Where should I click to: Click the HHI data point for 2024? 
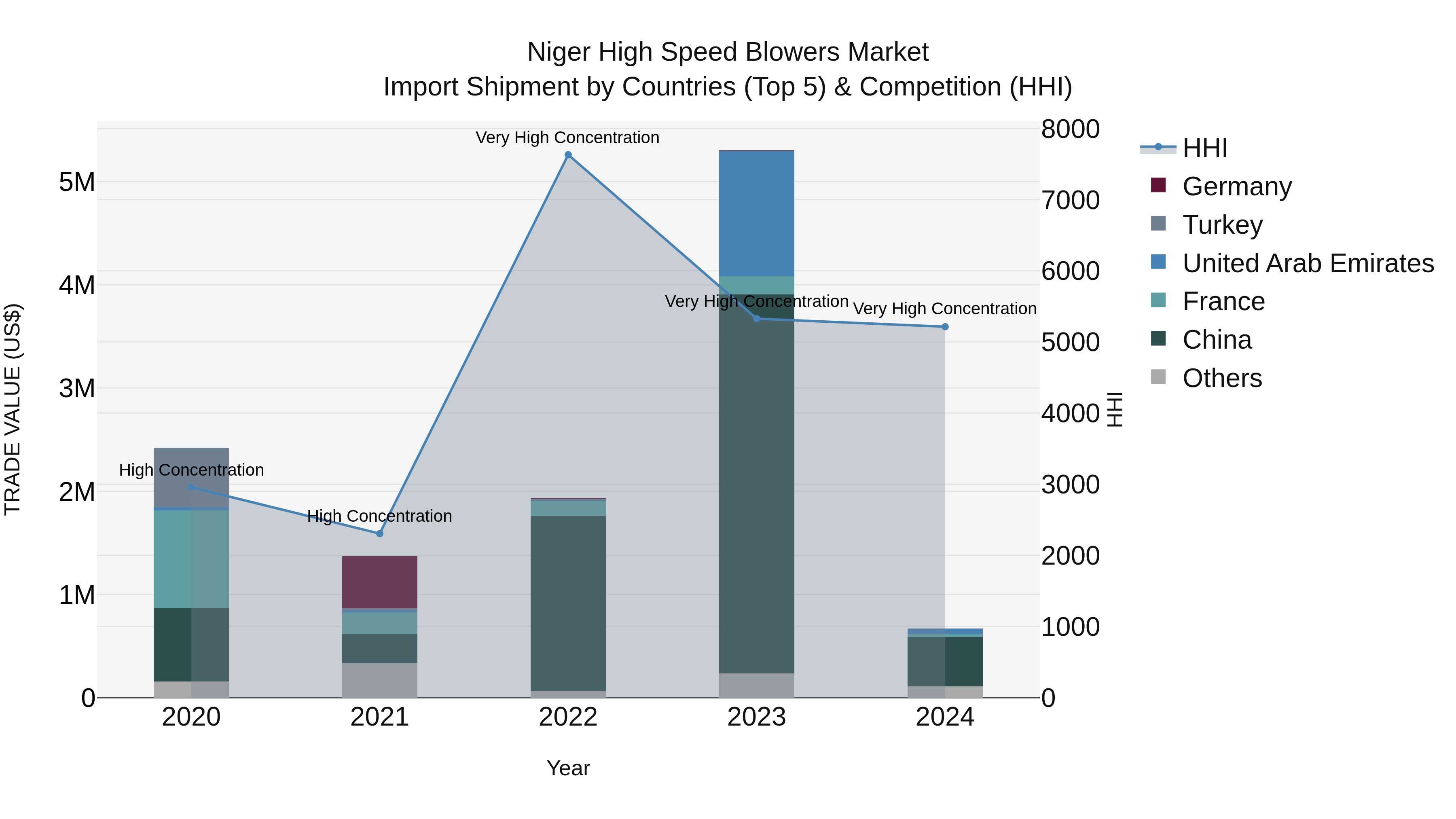(x=945, y=327)
